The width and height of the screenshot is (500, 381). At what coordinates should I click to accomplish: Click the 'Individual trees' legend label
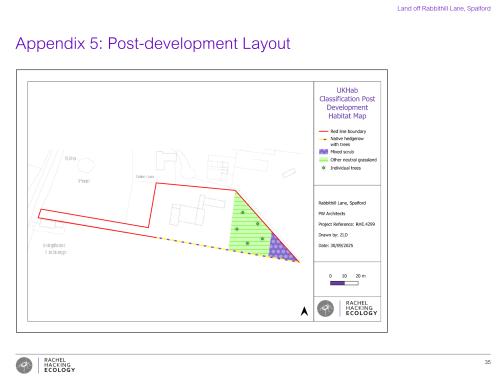click(x=345, y=168)
